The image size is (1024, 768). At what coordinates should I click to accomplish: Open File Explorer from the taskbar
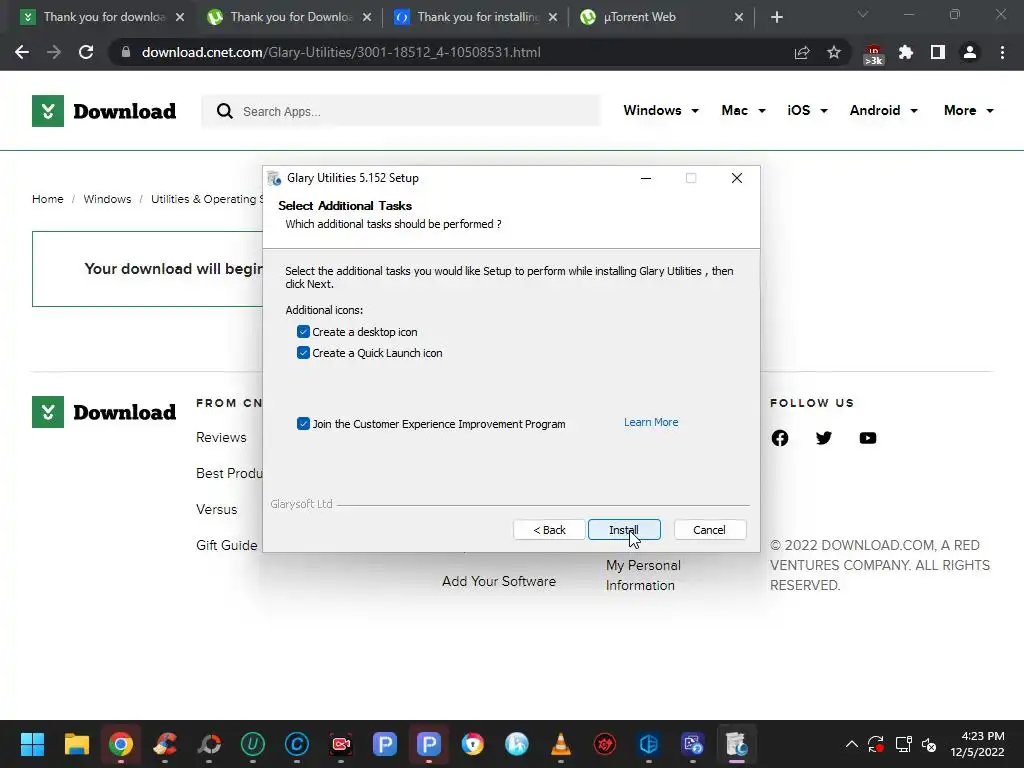tap(76, 744)
